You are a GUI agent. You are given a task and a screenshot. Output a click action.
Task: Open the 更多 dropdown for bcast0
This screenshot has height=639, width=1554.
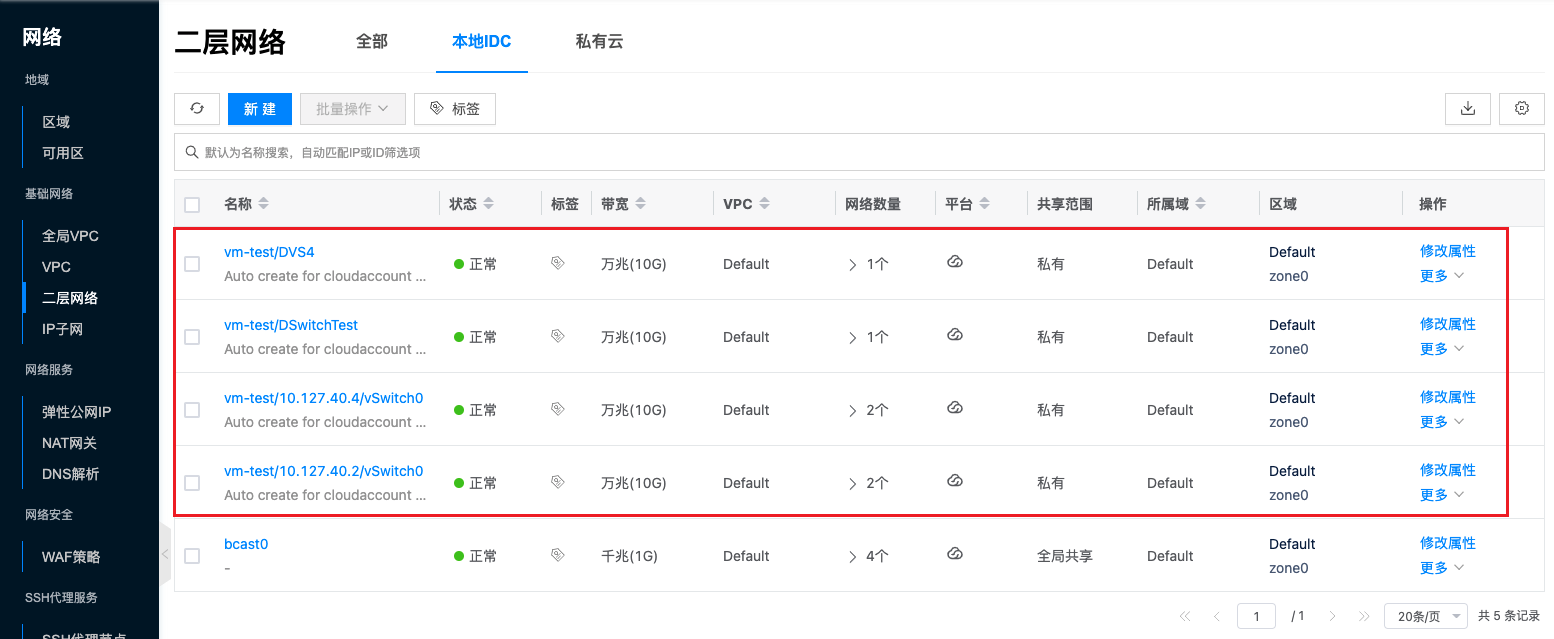click(1441, 568)
